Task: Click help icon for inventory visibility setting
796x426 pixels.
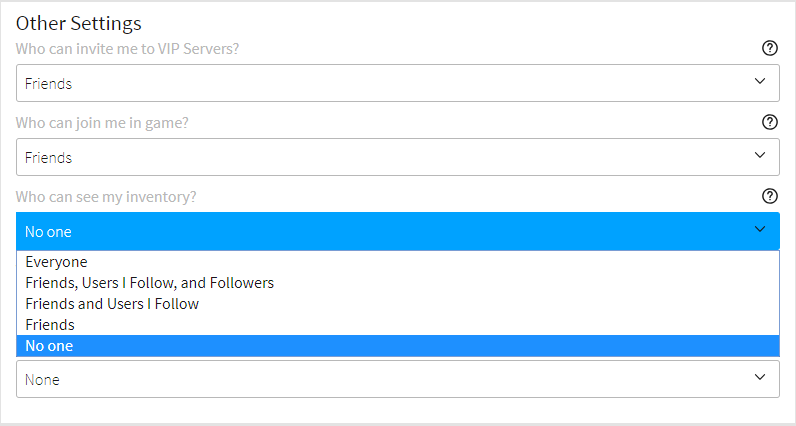Action: (x=770, y=196)
